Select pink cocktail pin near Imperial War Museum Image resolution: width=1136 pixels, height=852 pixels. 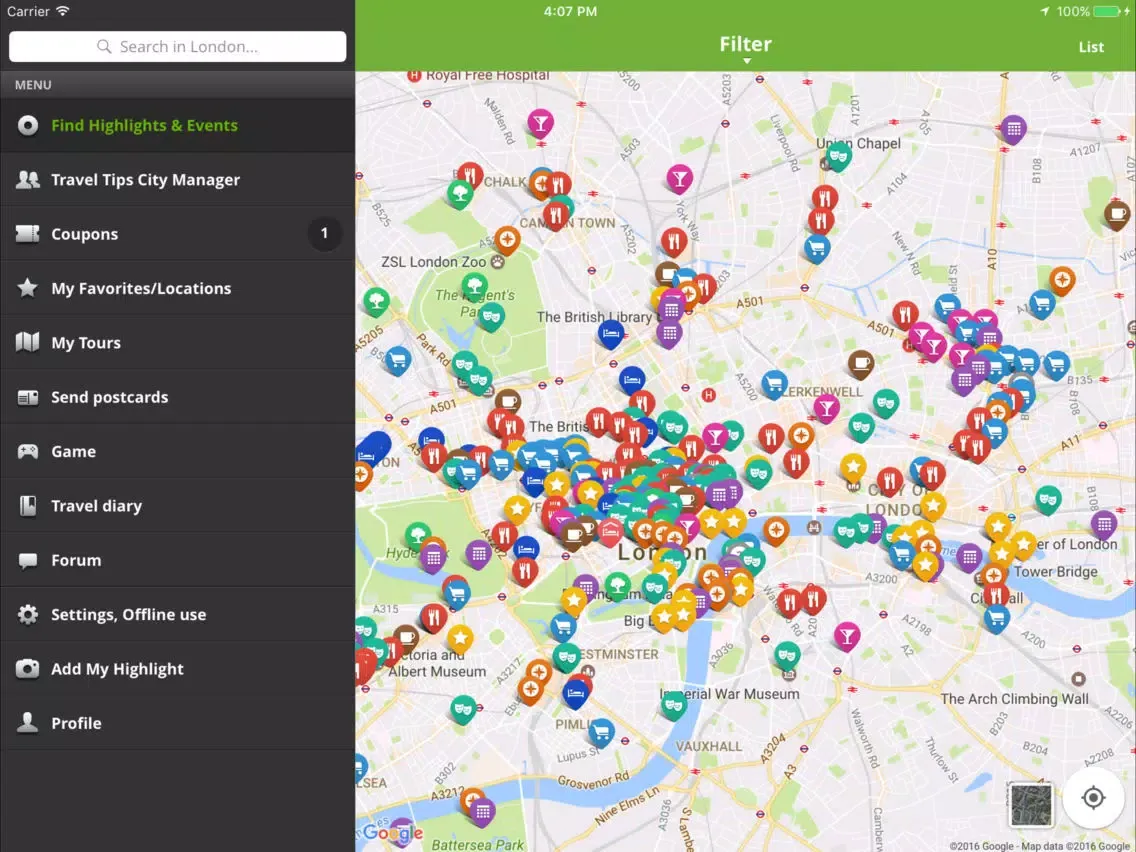click(846, 636)
